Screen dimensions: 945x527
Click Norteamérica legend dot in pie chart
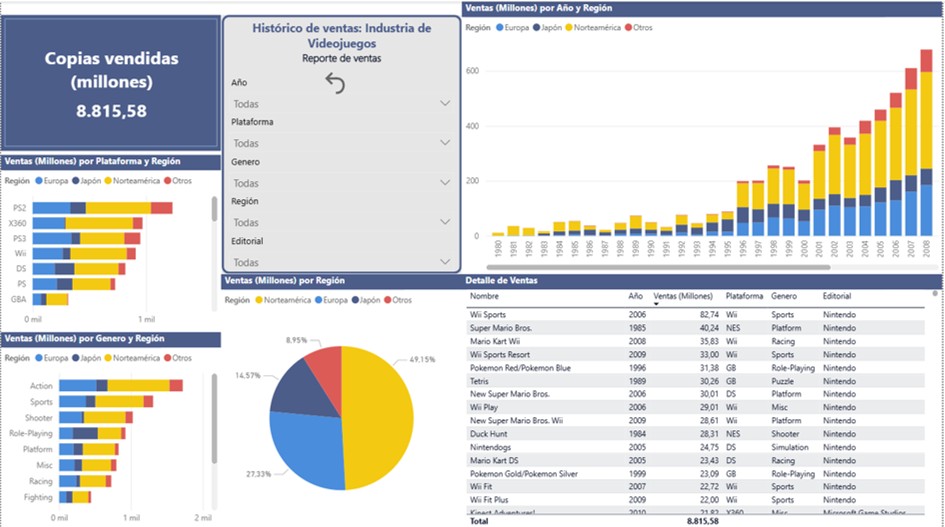point(260,300)
